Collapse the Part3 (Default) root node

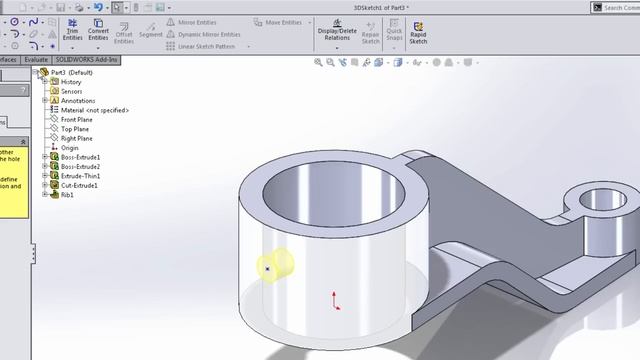tap(35, 72)
